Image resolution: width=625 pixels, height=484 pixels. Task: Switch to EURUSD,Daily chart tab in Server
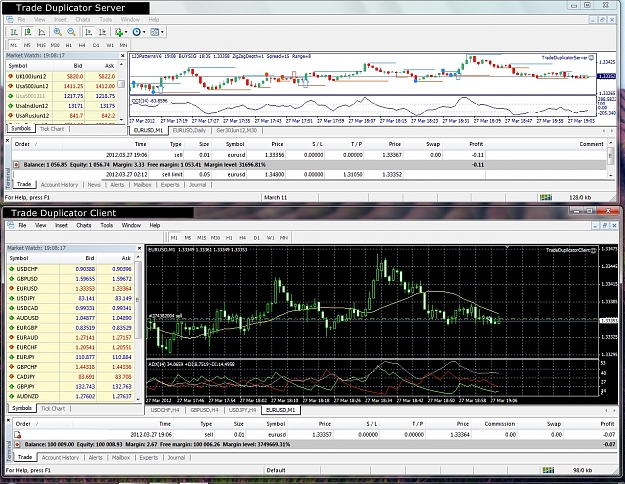point(189,130)
